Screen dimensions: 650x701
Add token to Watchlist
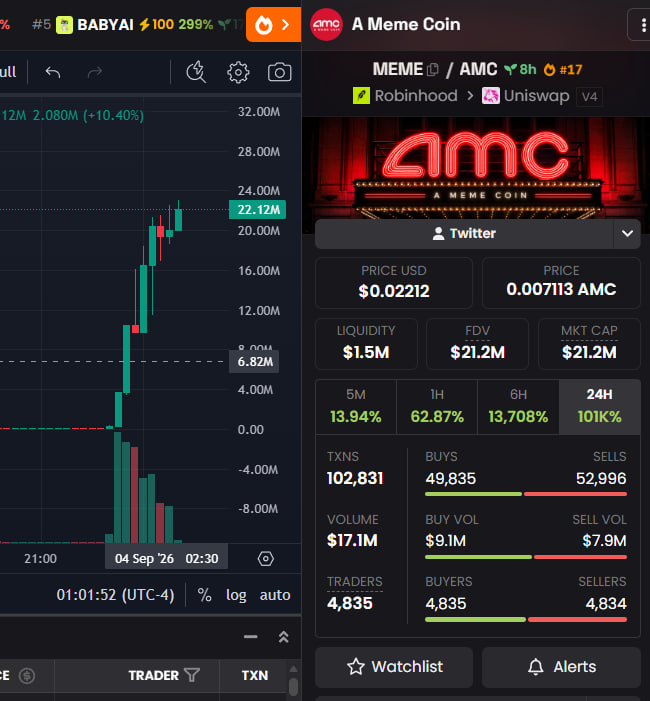point(394,667)
